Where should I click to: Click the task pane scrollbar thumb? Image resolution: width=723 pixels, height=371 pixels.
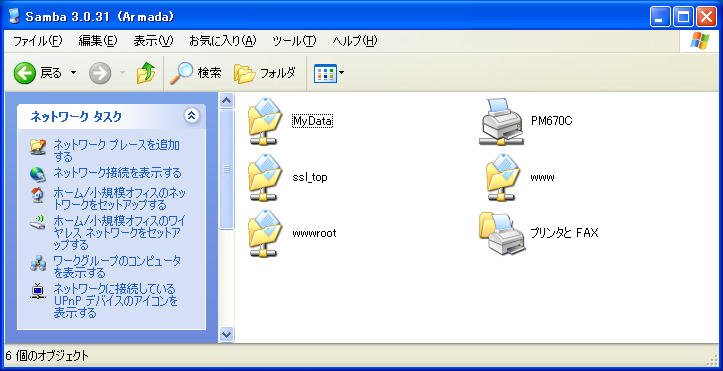tap(226, 169)
